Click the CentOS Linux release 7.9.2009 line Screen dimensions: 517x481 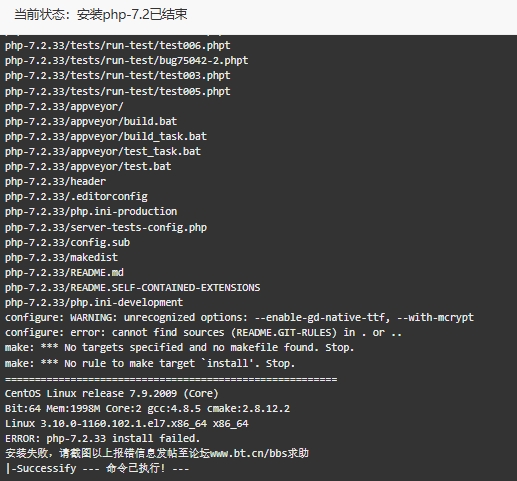(112, 393)
